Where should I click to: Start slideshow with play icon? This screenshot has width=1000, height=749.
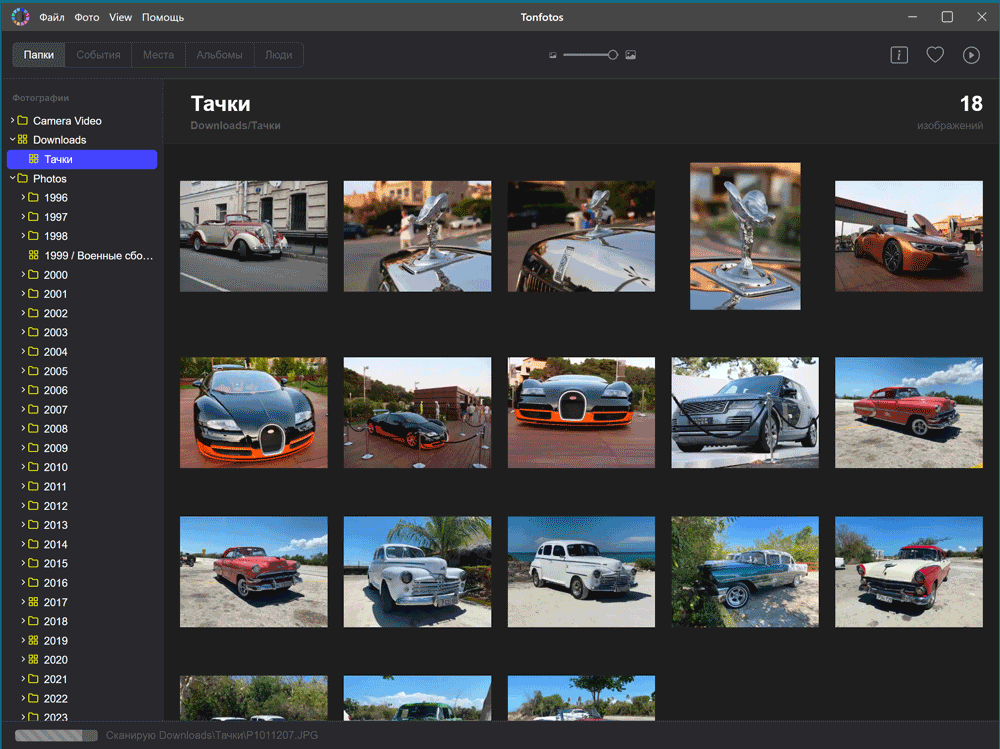[971, 55]
